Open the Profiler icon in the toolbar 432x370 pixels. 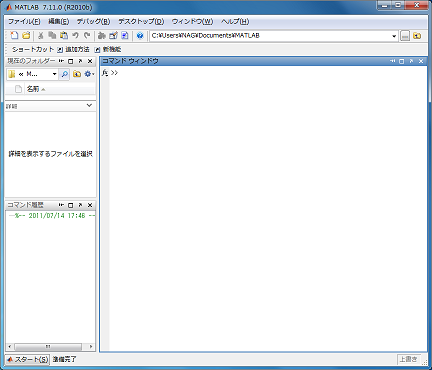(125, 35)
